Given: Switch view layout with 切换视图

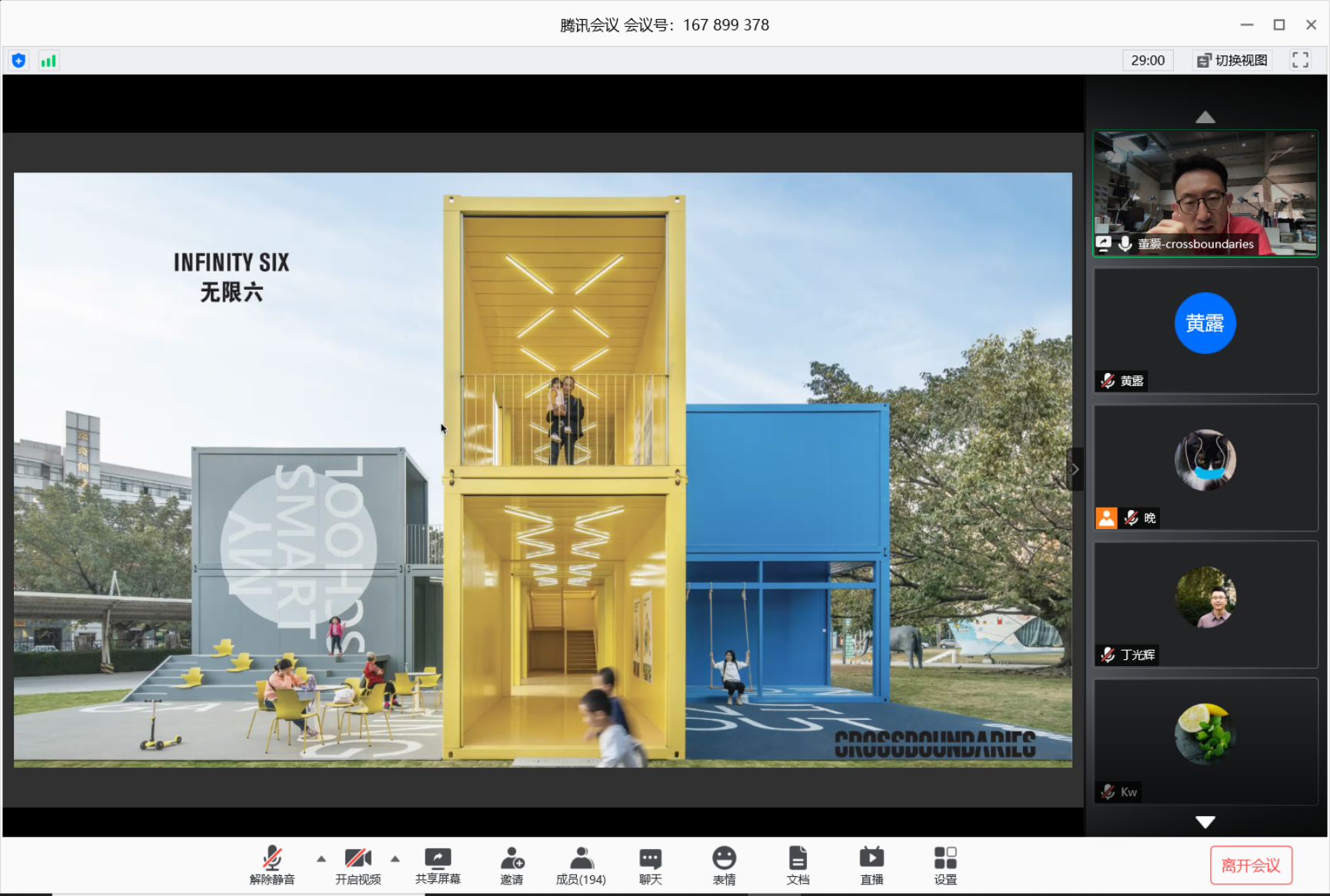Looking at the screenshot, I should click(x=1232, y=60).
